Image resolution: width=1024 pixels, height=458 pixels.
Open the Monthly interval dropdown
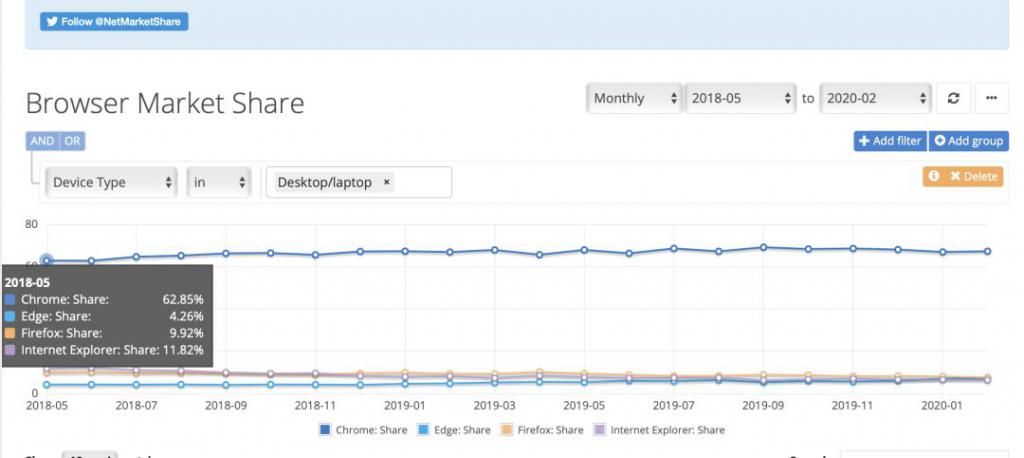[635, 99]
